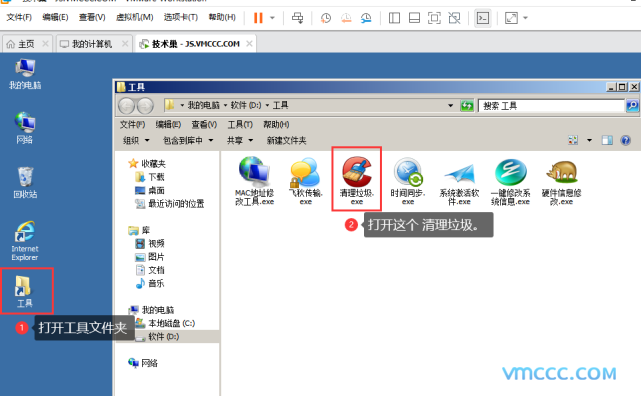Image resolution: width=641 pixels, height=396 pixels.
Task: Click the search magnifier button
Action: click(632, 106)
